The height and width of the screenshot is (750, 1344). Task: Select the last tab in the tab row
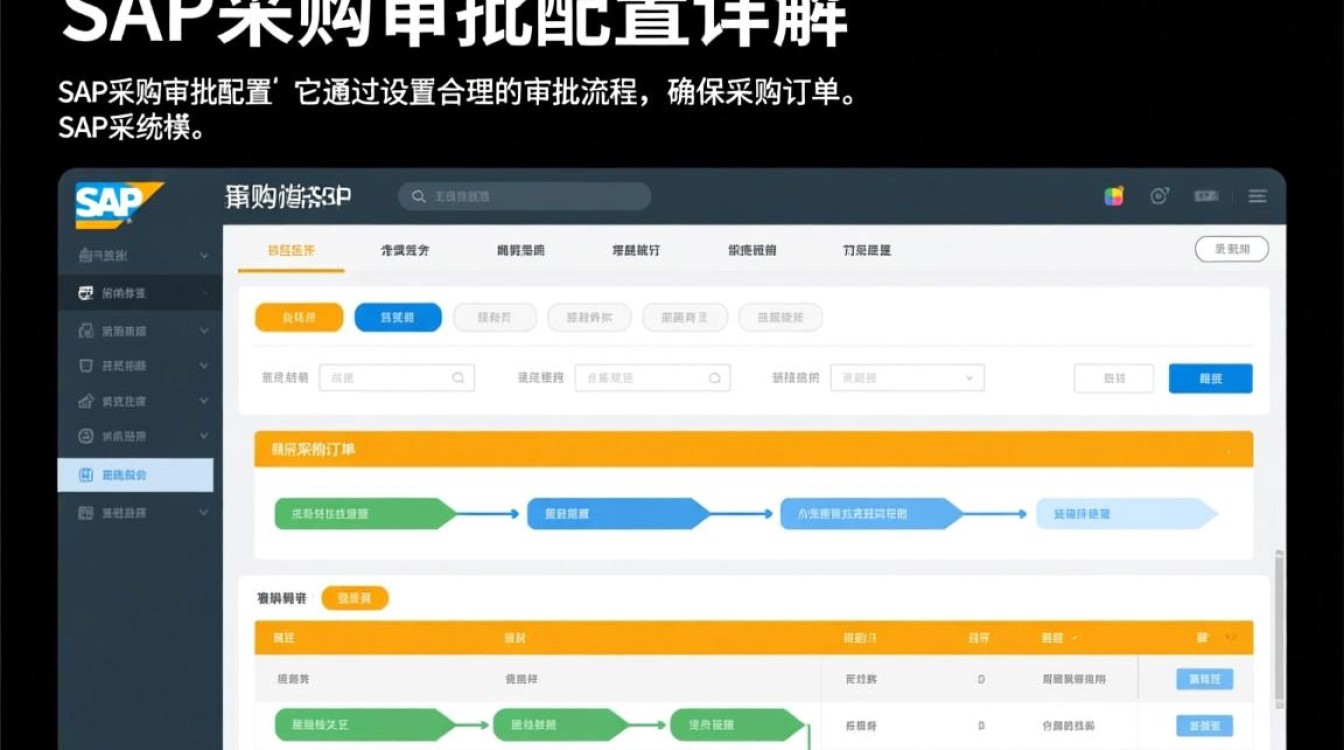(868, 250)
